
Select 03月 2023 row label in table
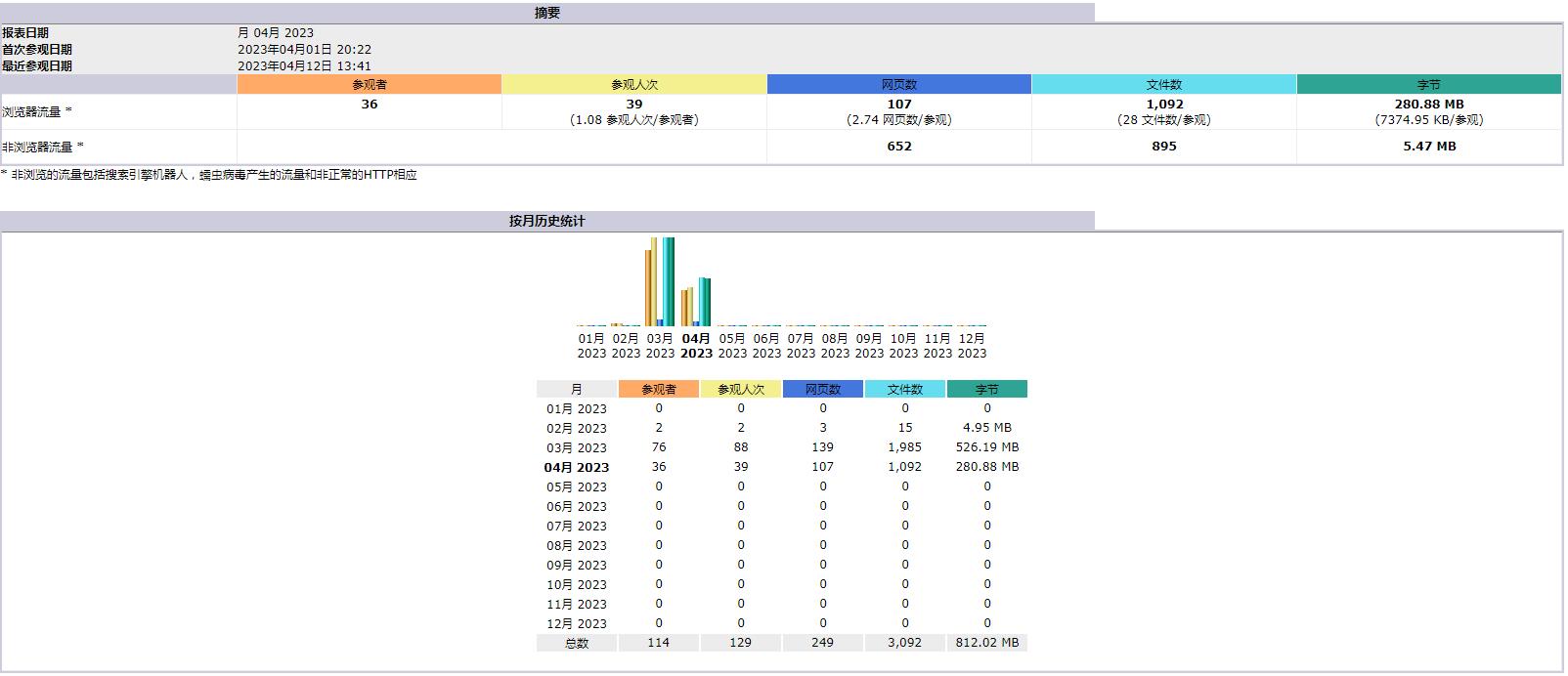click(577, 447)
